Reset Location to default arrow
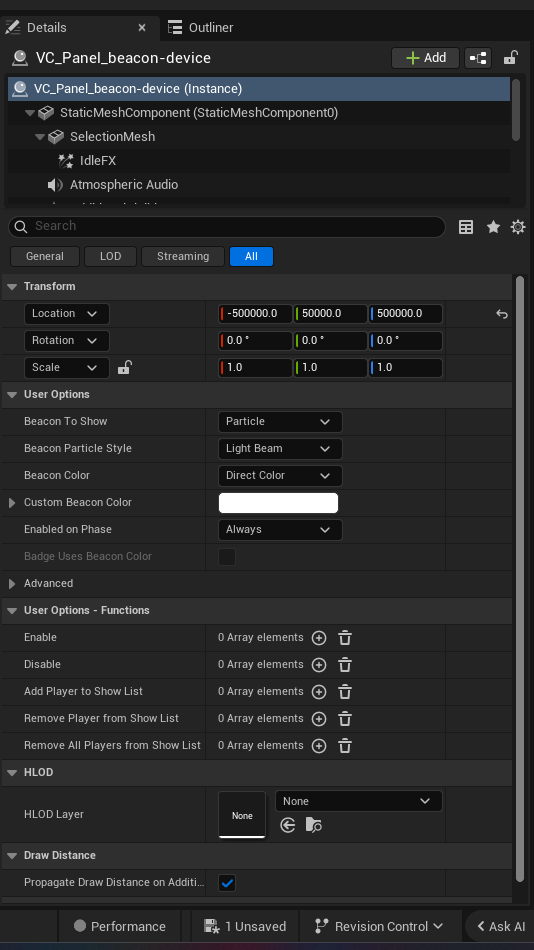 click(x=502, y=314)
